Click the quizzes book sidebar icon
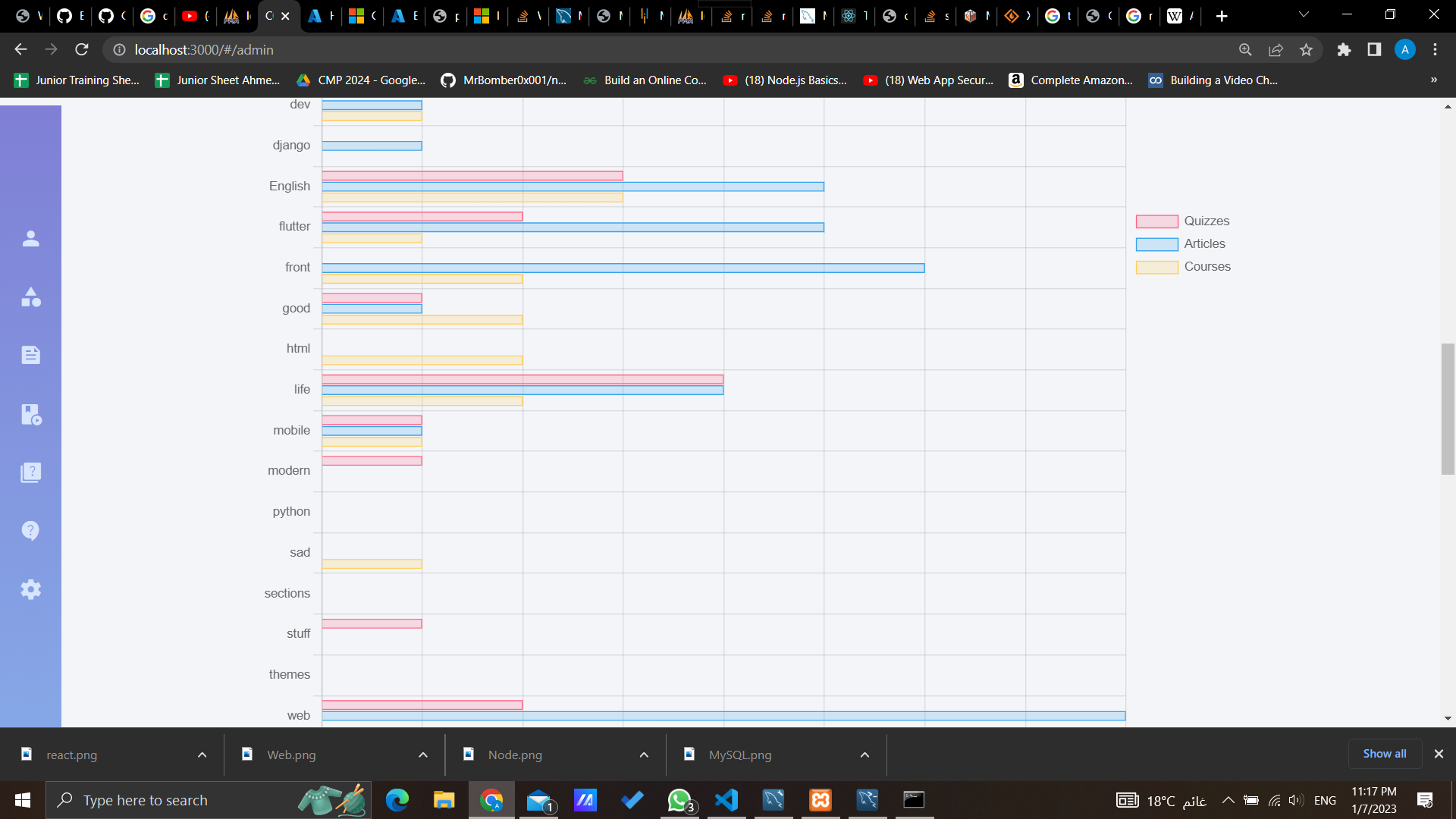 tap(30, 472)
